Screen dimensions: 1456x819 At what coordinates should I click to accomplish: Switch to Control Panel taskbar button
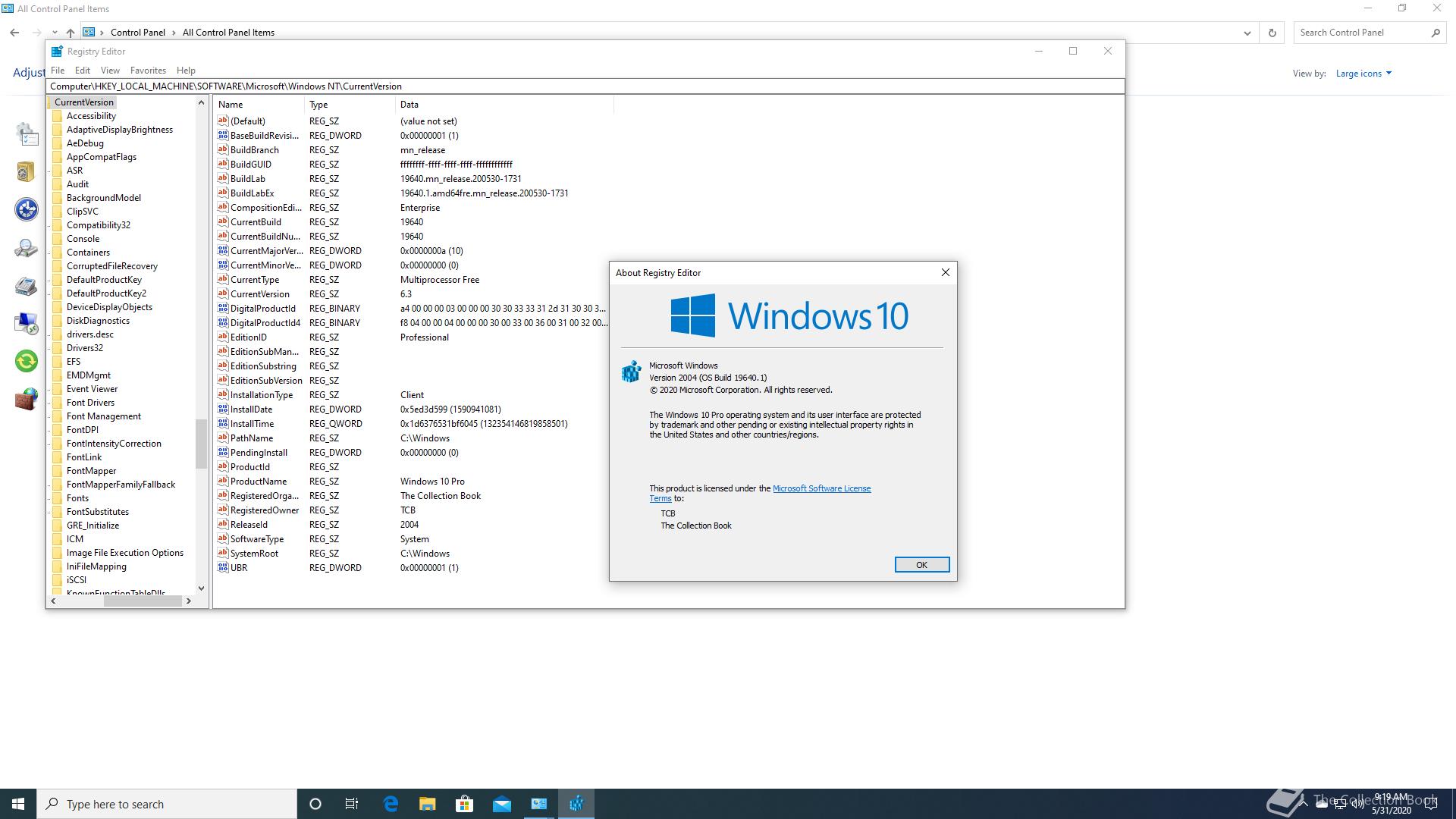(539, 804)
